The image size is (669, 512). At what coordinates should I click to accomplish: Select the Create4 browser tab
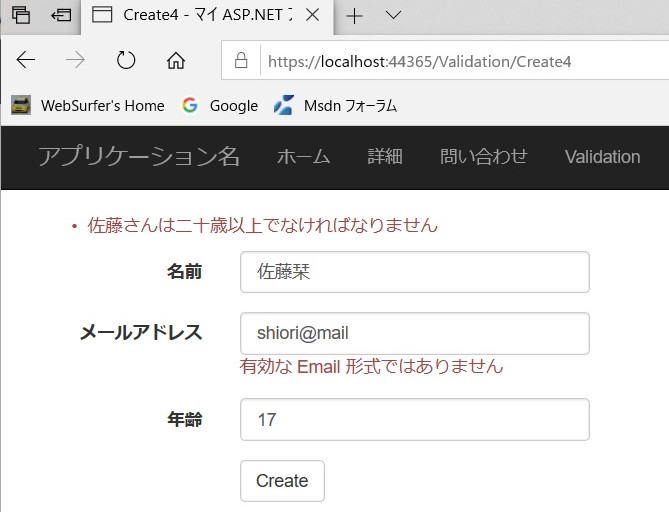[200, 15]
